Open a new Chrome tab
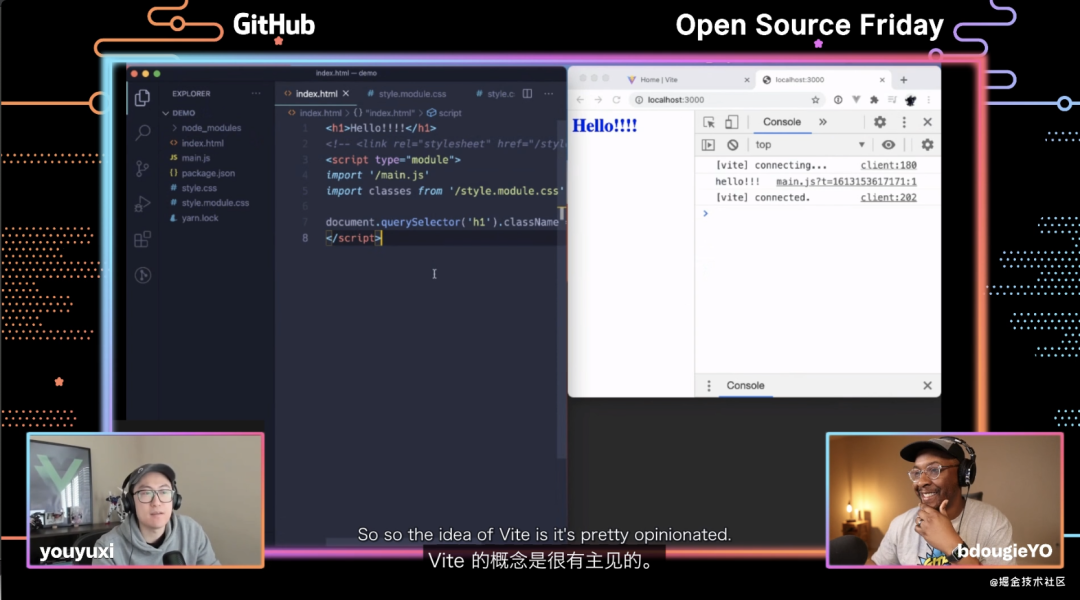This screenshot has height=600, width=1080. coord(904,79)
